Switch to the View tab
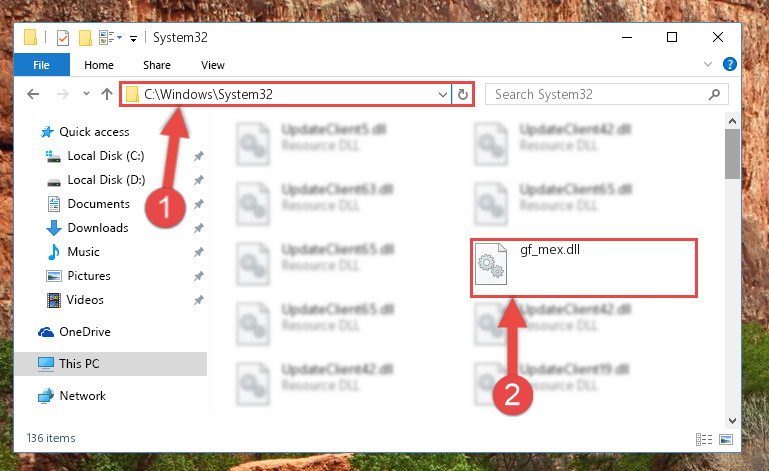Image resolution: width=769 pixels, height=471 pixels. click(212, 65)
